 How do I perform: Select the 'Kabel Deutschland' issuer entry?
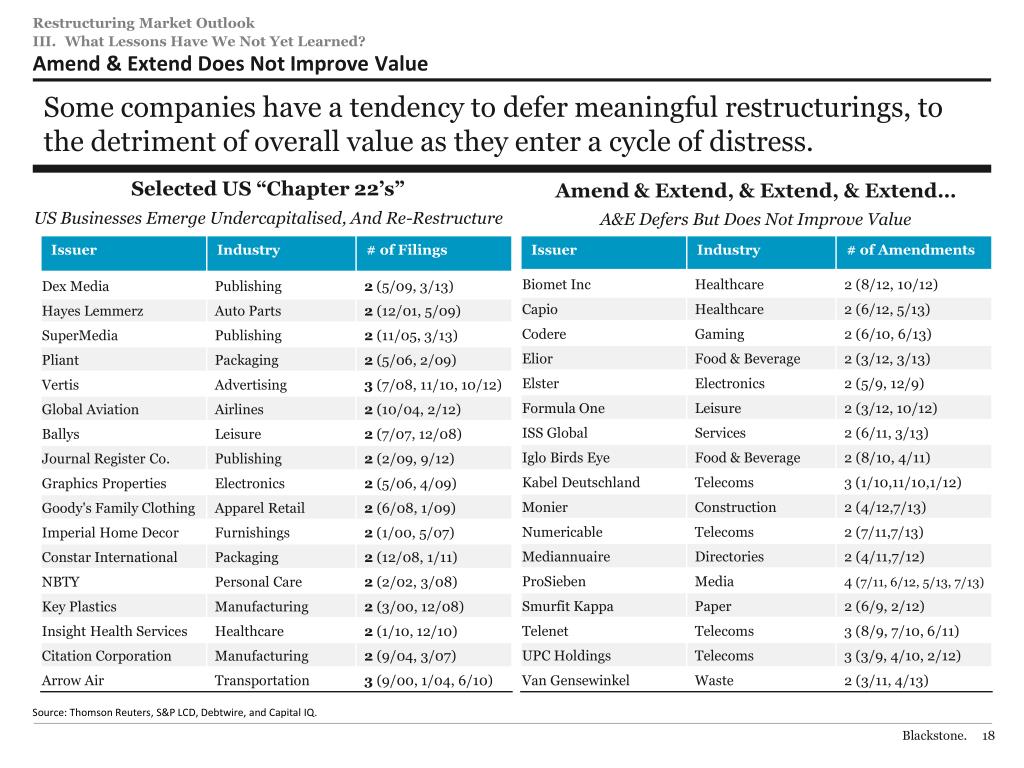pyautogui.click(x=581, y=483)
